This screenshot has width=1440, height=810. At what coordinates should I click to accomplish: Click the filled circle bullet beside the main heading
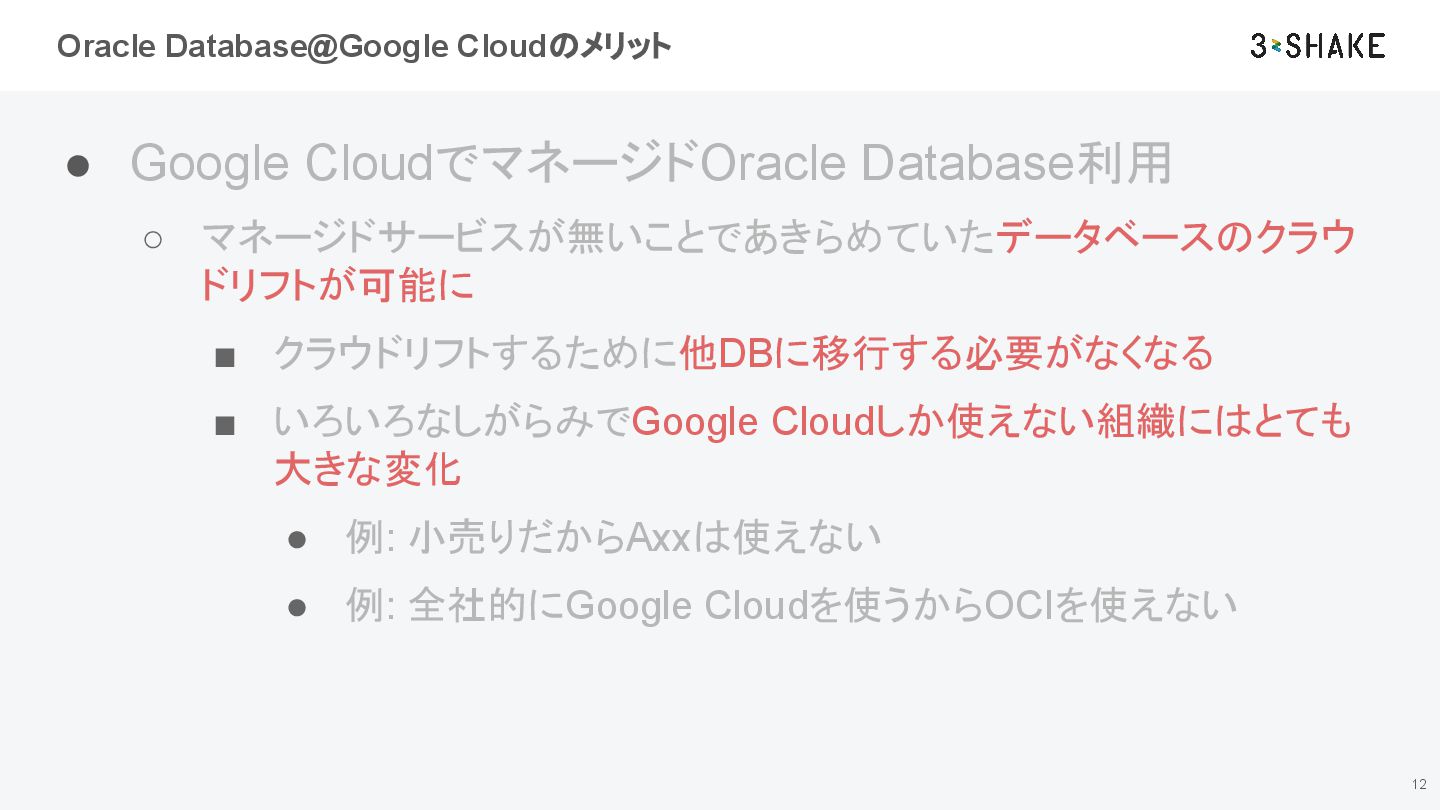79,166
